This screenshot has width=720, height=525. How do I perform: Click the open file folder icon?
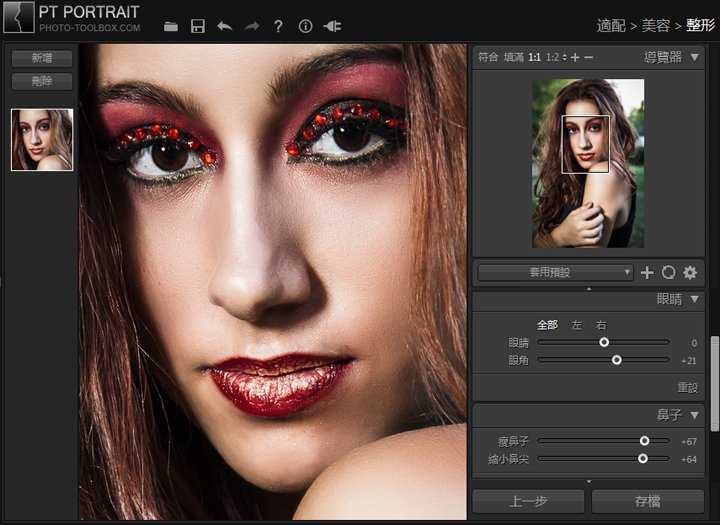tap(171, 26)
